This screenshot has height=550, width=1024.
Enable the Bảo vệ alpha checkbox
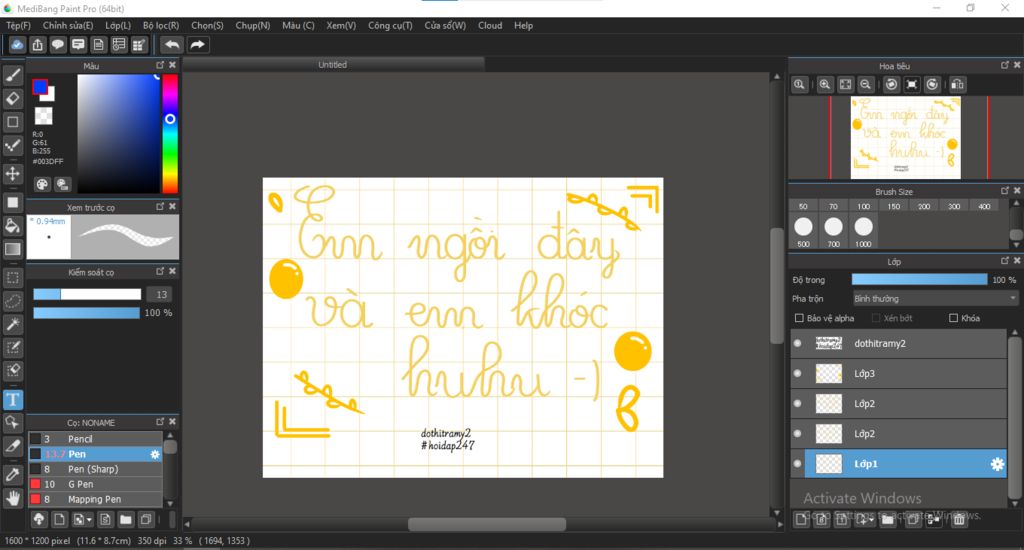pos(799,318)
